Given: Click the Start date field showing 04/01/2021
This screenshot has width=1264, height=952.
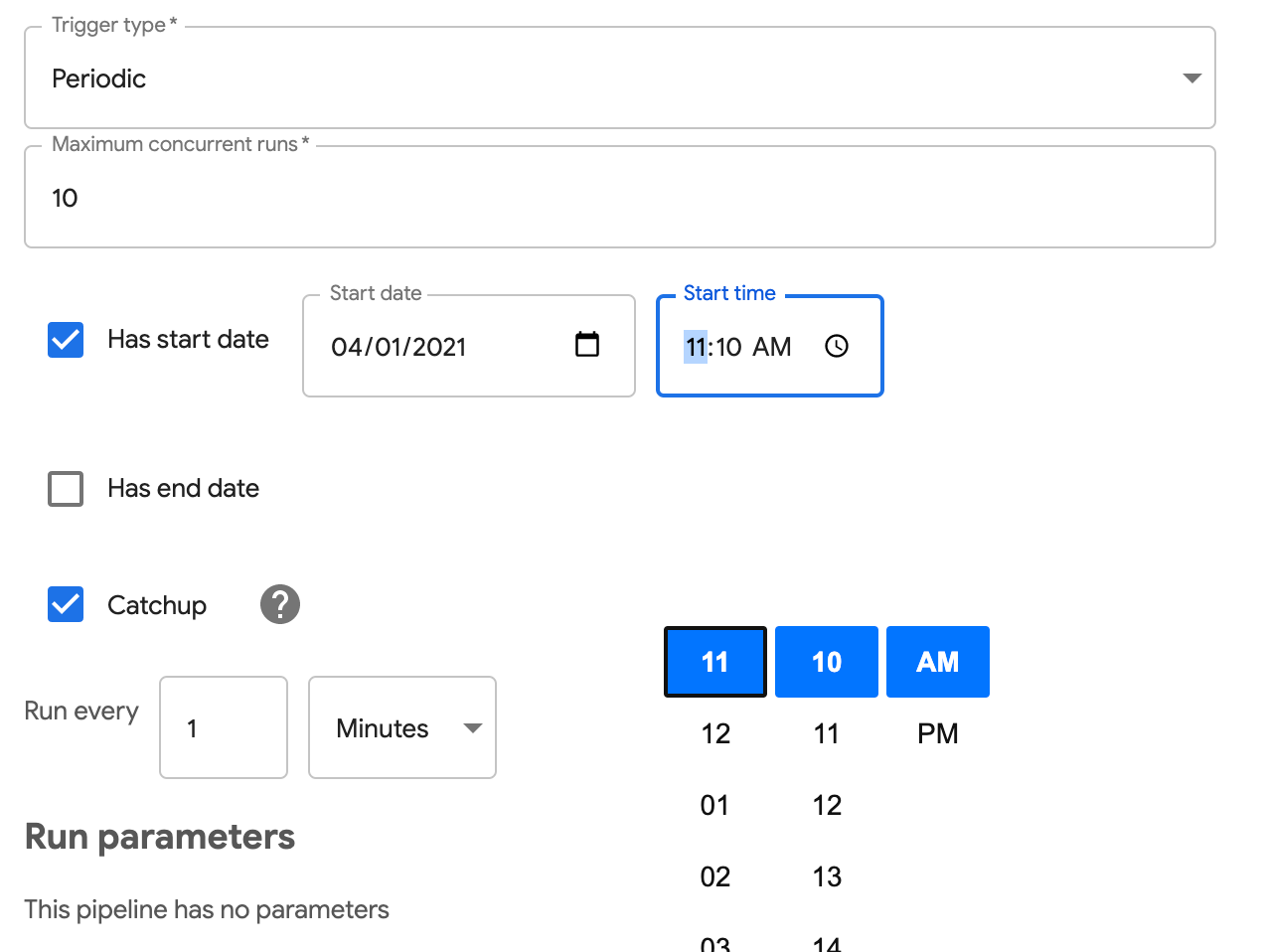Looking at the screenshot, I should click(x=469, y=346).
